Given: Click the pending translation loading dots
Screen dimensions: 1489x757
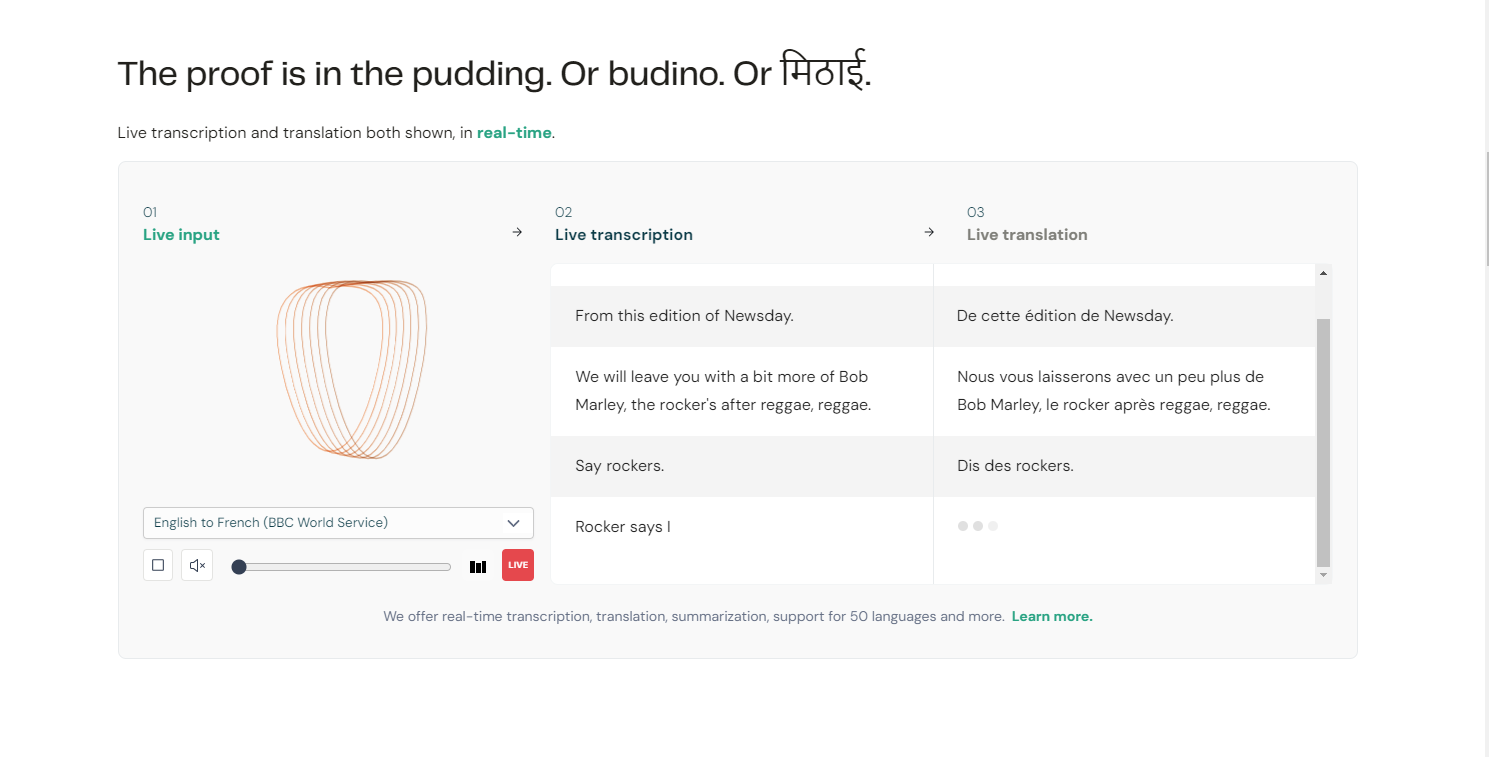Looking at the screenshot, I should (x=977, y=526).
